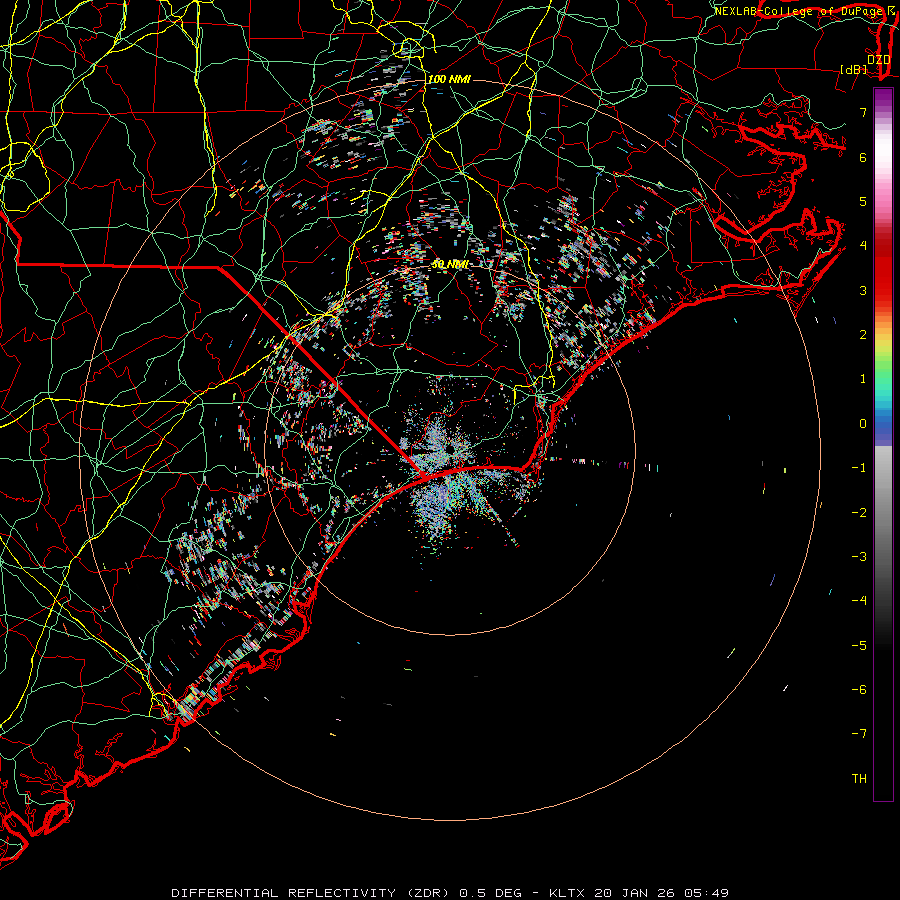
Task: Click the "-2" scale label
Action: pyautogui.click(x=859, y=513)
